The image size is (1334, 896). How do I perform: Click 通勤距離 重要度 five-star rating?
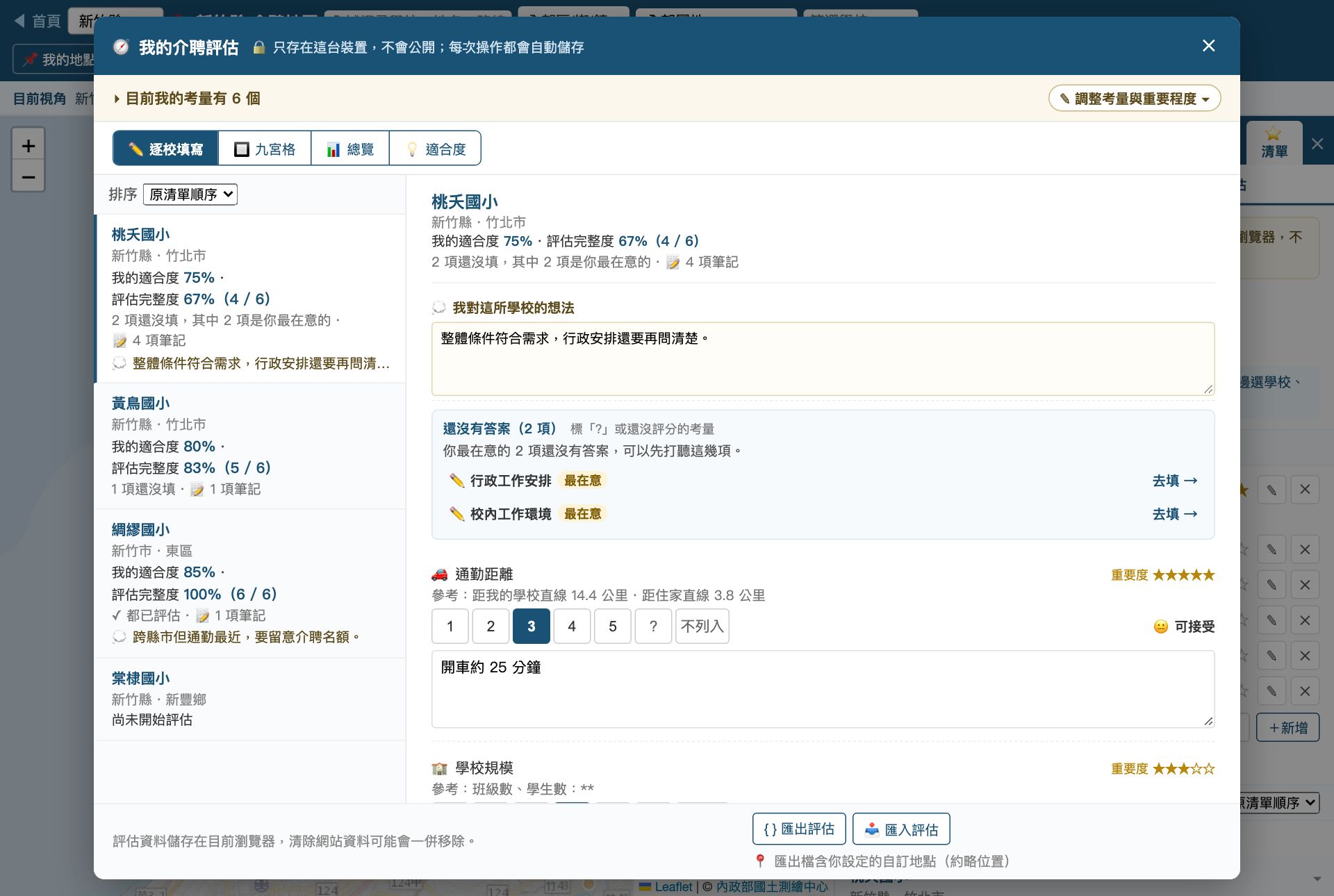pyautogui.click(x=1184, y=575)
